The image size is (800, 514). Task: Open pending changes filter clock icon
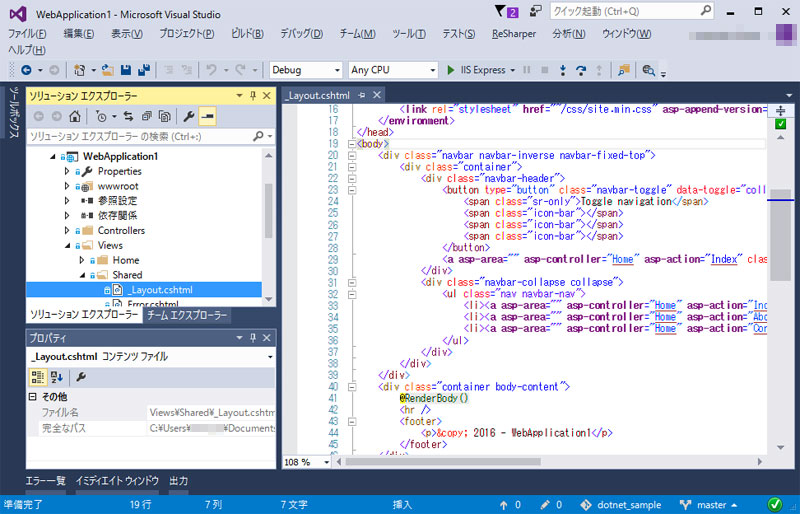click(101, 116)
